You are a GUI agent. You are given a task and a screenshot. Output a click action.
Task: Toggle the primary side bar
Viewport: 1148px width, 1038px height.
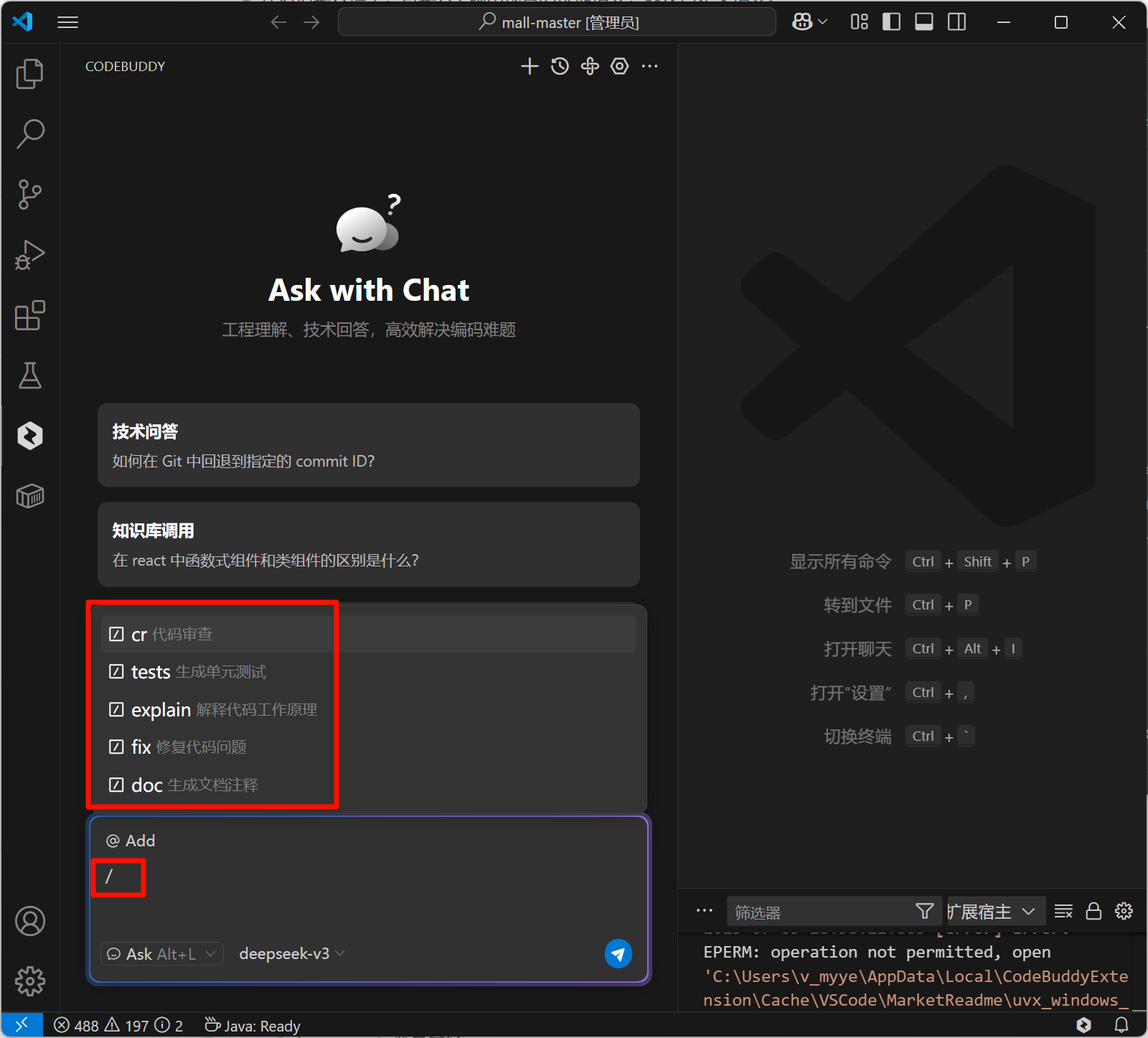891,22
